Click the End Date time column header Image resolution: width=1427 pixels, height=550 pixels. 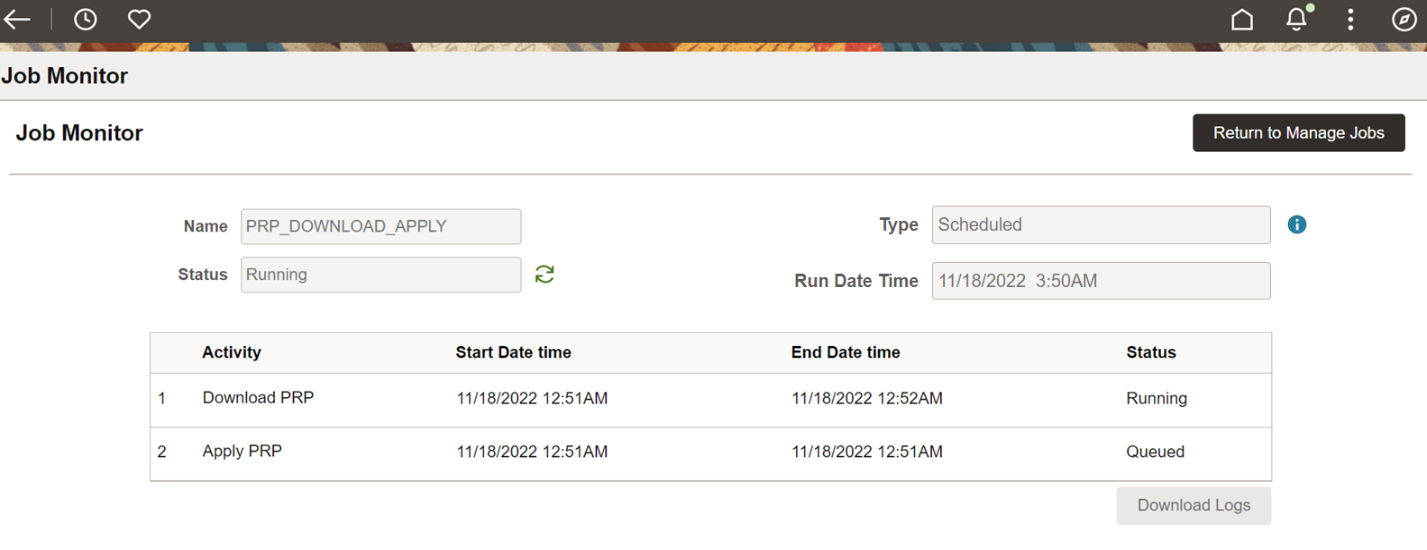click(845, 352)
